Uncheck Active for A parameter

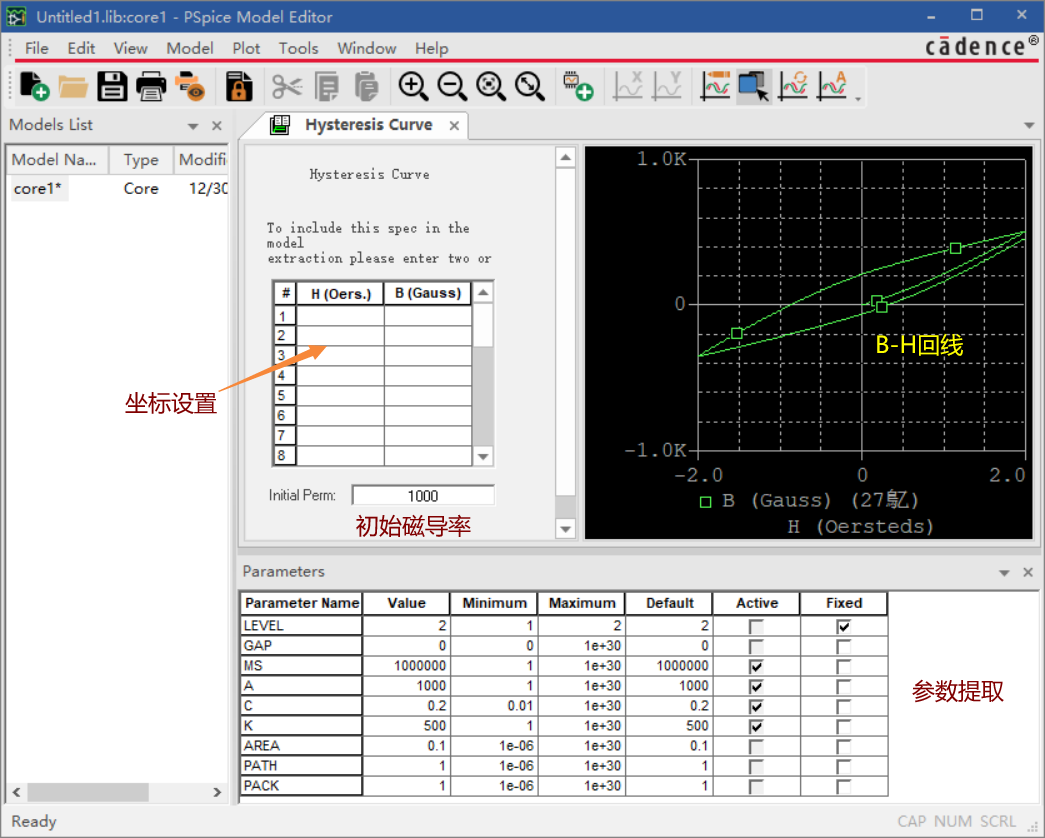pos(756,686)
